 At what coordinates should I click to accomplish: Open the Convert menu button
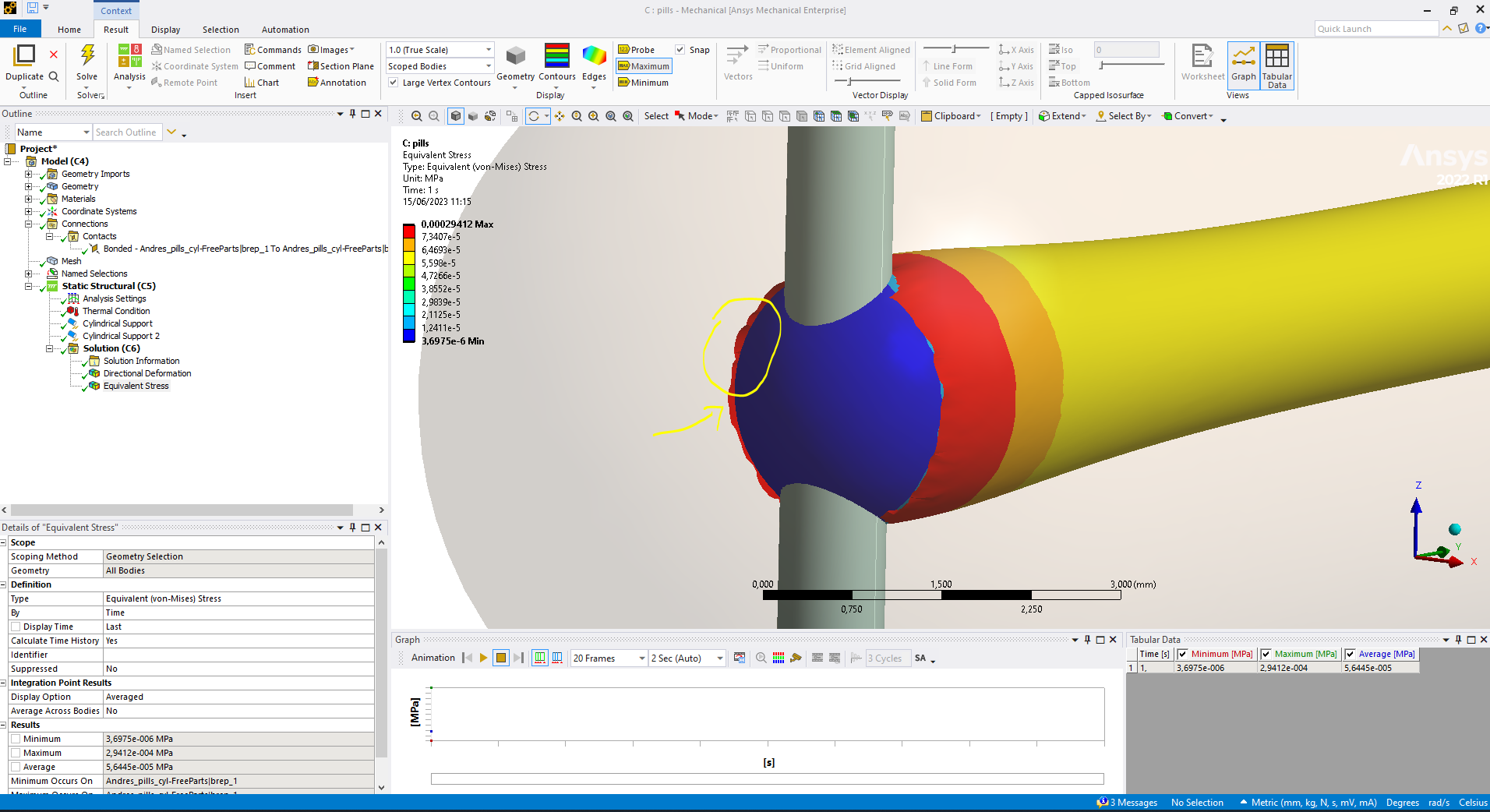(1188, 116)
